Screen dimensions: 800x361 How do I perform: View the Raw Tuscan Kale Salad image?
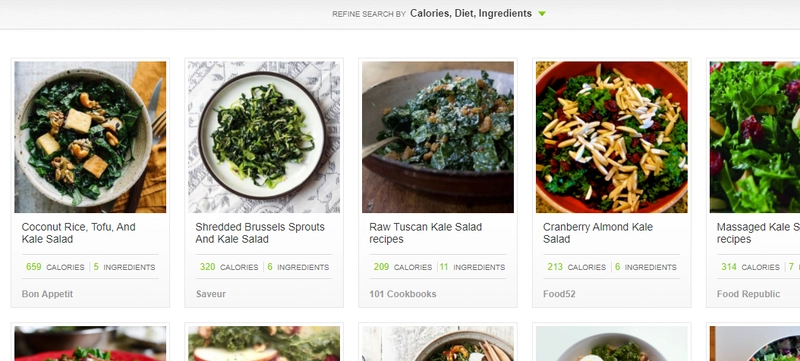click(x=438, y=137)
